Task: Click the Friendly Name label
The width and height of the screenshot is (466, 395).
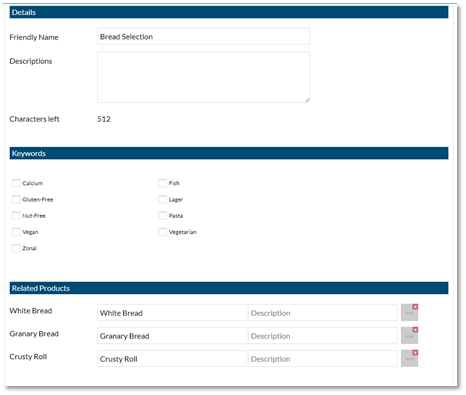Action: (x=34, y=37)
